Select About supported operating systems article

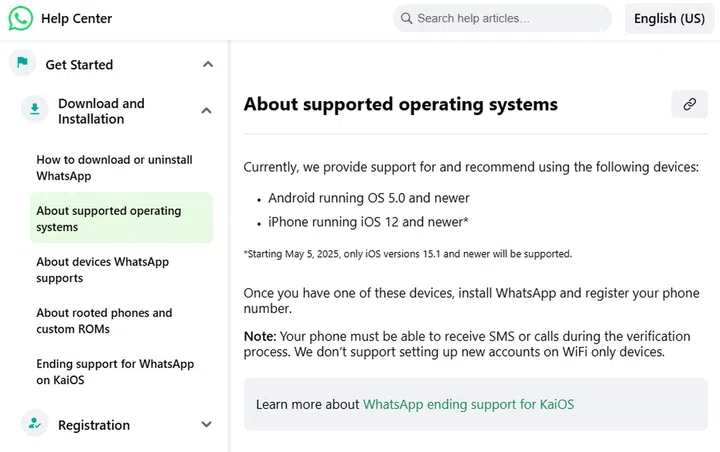[109, 219]
